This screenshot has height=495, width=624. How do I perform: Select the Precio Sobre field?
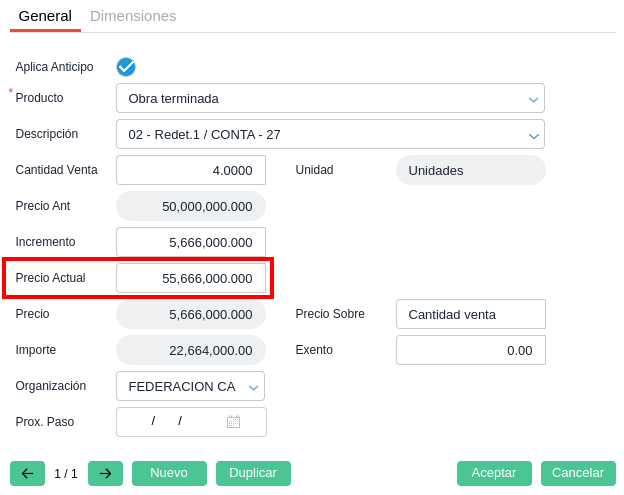click(x=470, y=314)
